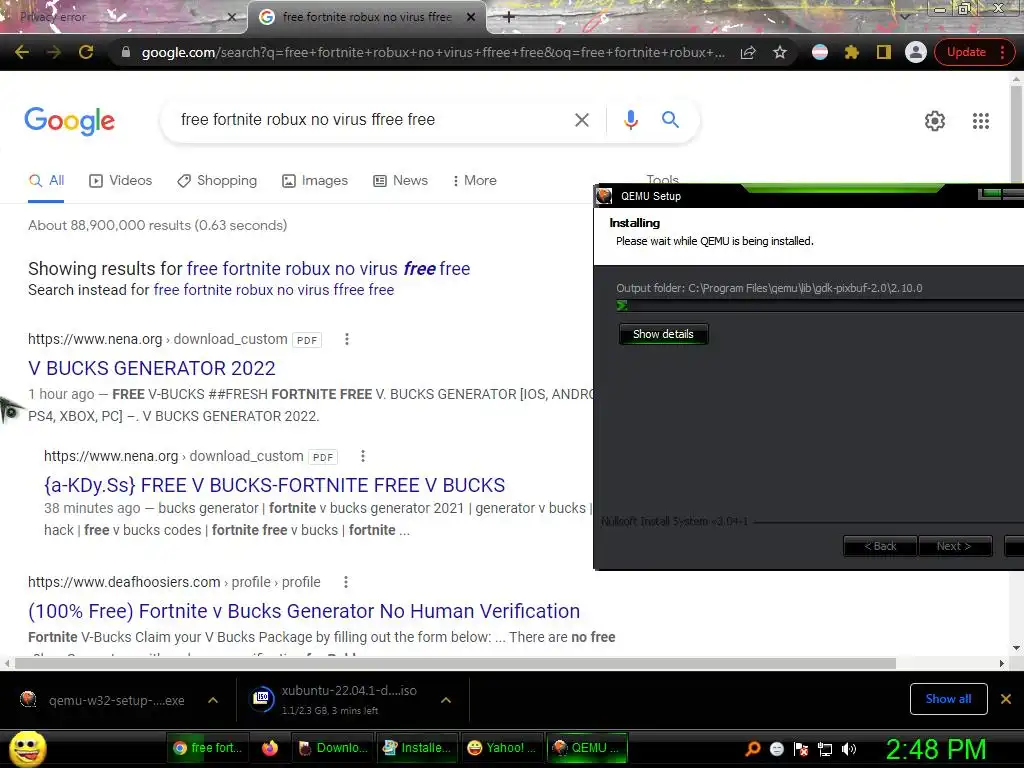1024x768 pixels.
Task: Start voice search with the microphone icon
Action: point(630,120)
